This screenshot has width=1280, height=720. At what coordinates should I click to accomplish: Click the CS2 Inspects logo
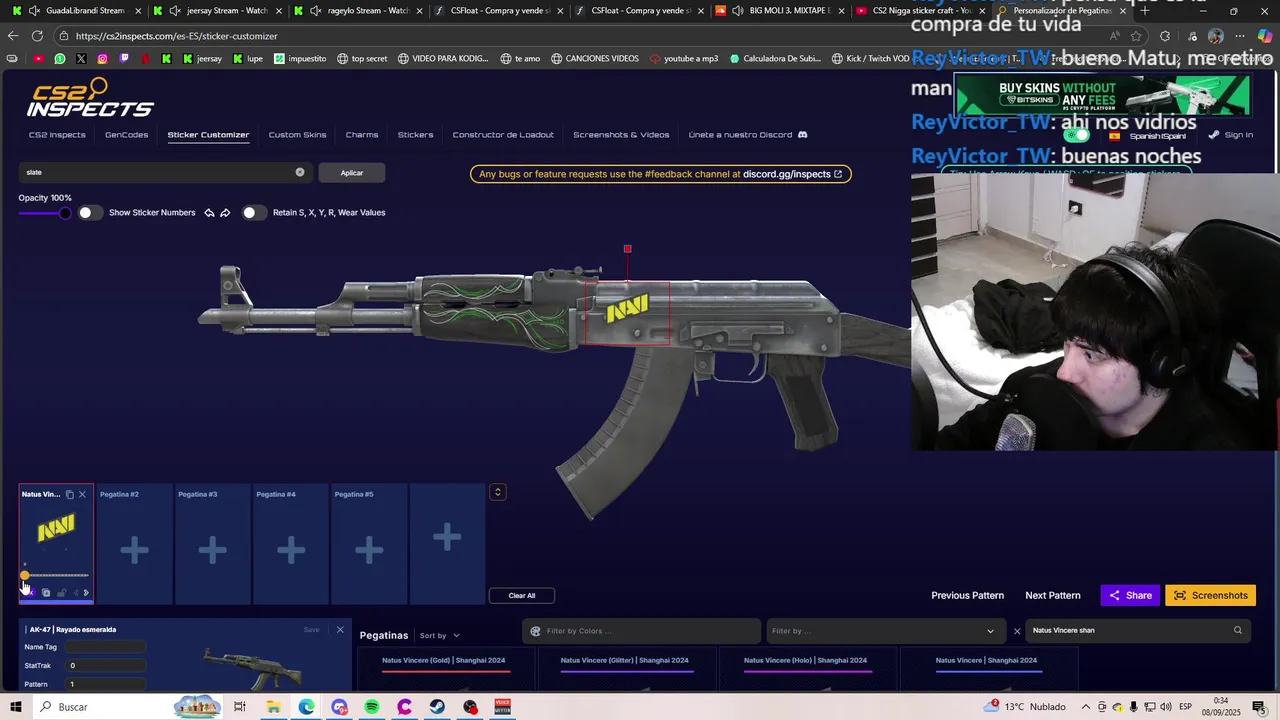(90, 99)
